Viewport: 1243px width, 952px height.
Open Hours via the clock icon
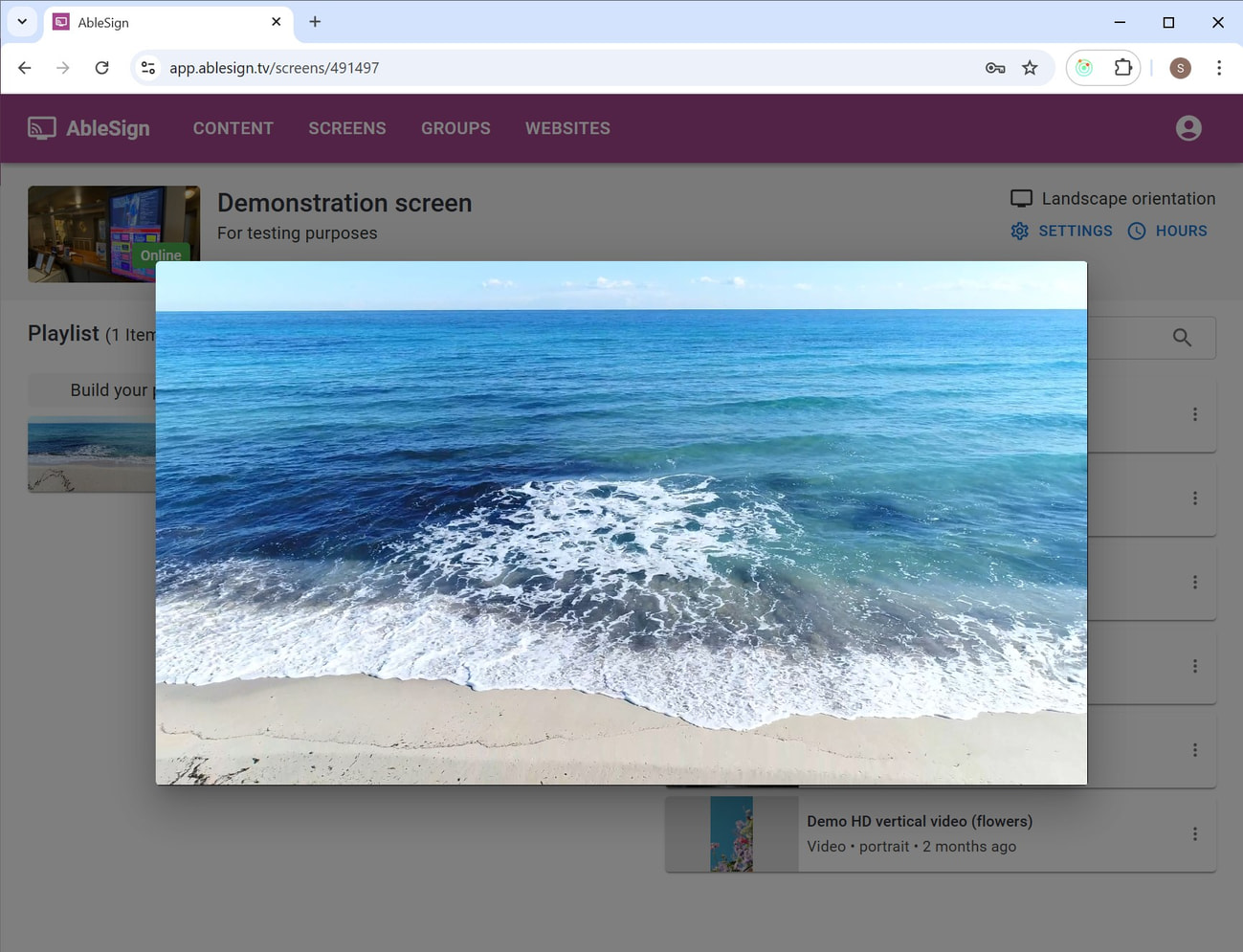click(x=1137, y=232)
